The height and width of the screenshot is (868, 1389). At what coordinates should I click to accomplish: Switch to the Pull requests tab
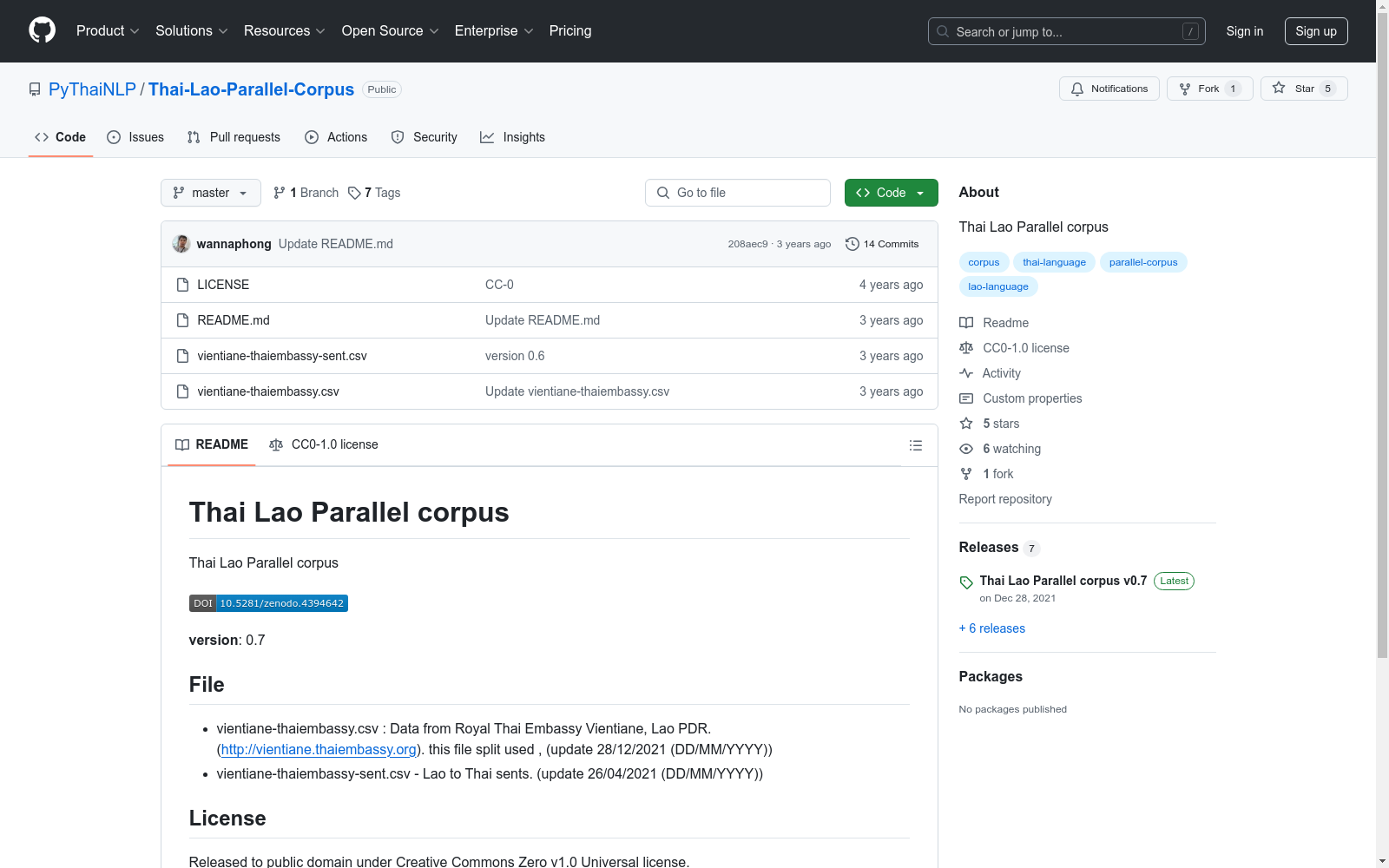[x=234, y=137]
